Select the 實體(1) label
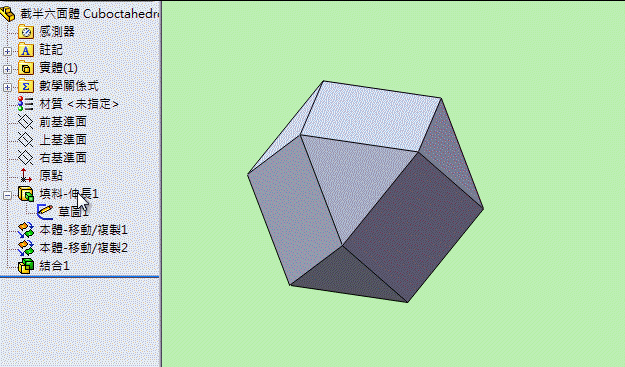 (58, 68)
